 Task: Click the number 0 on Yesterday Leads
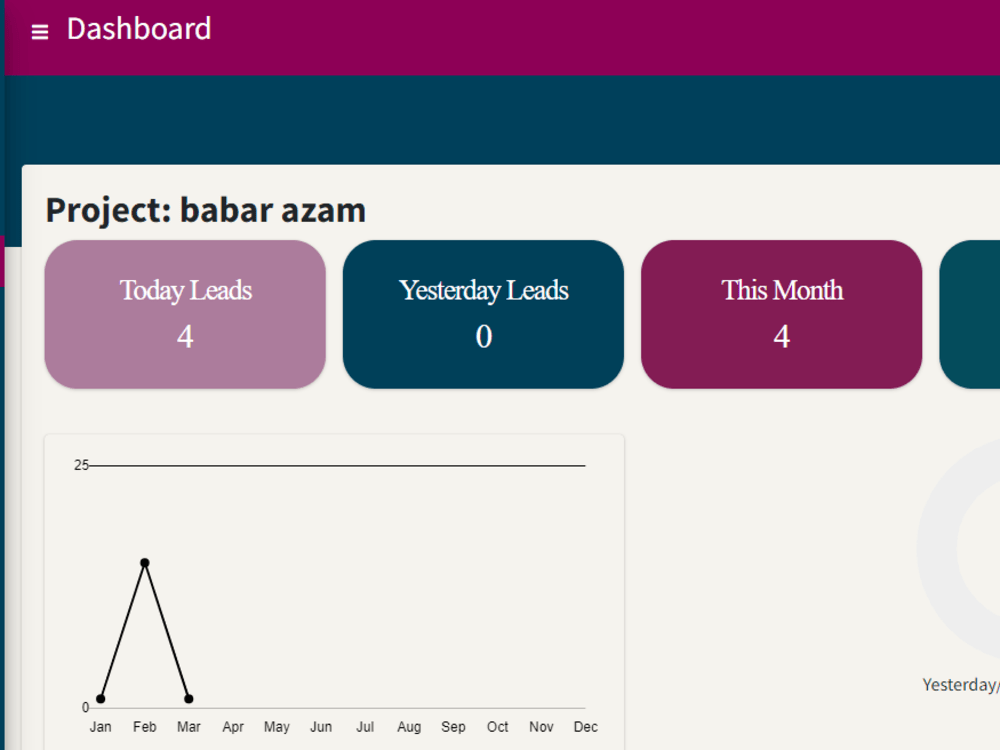[x=483, y=337]
